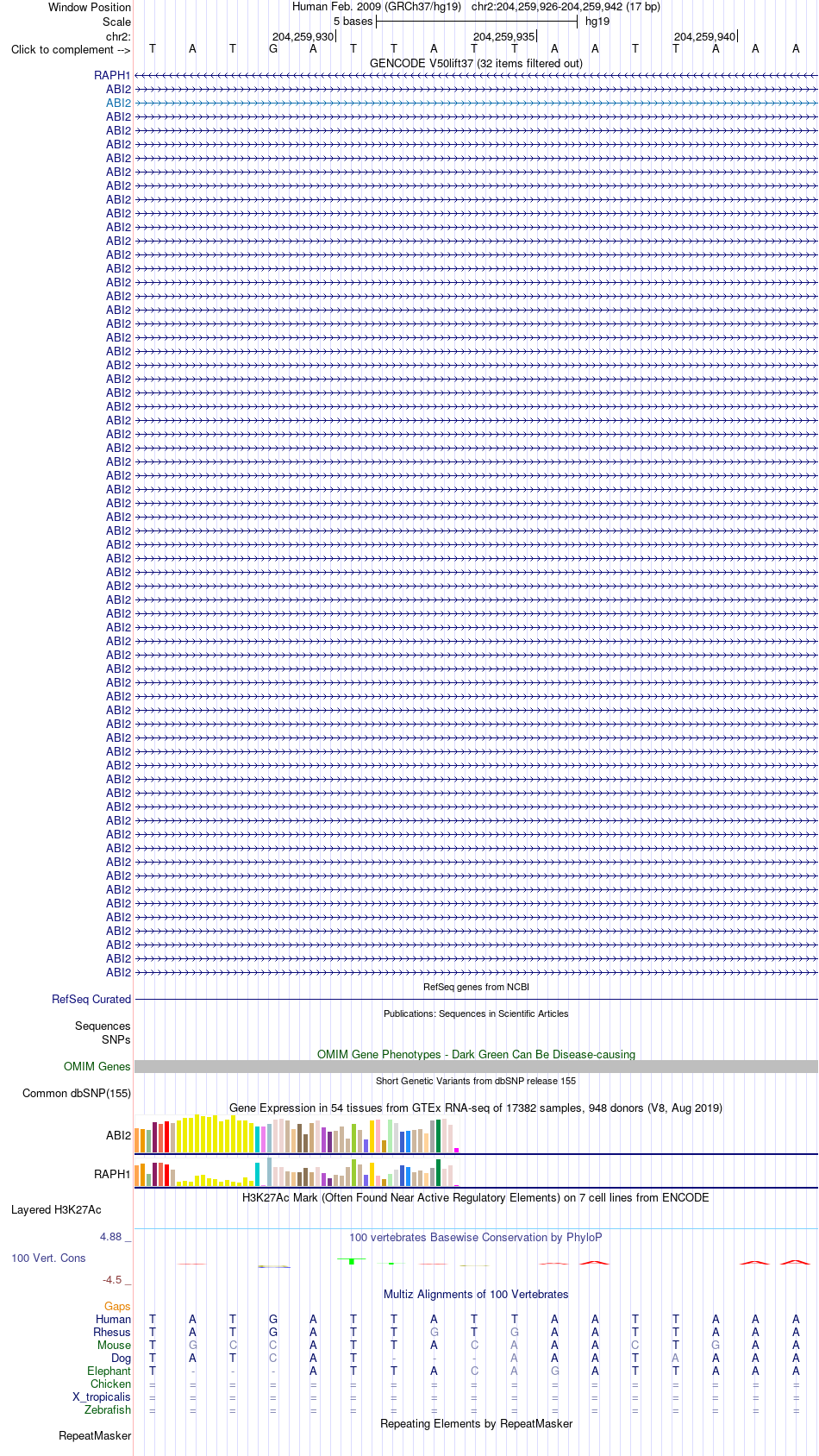
Task: Click the RepeatMasker track label
Action: pos(95,1435)
